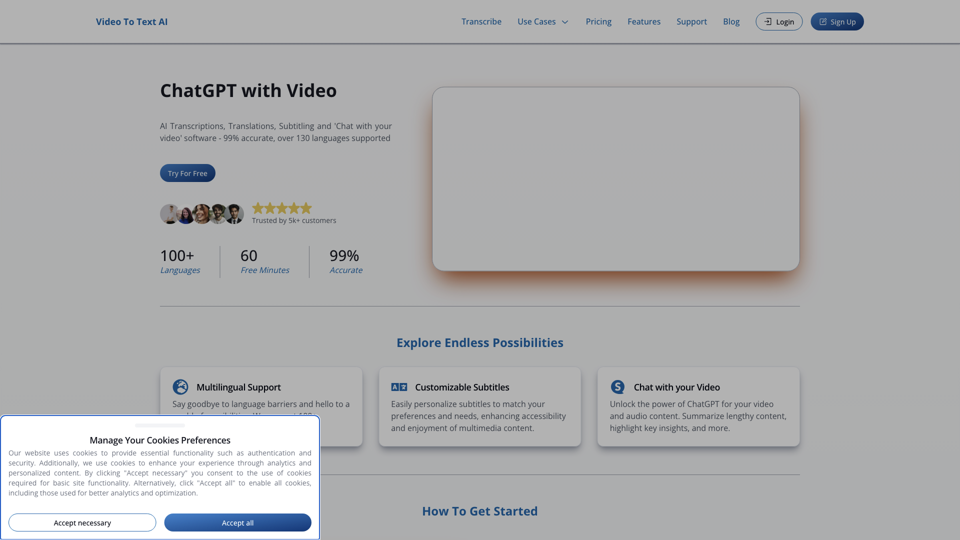Click the Try For Free button

[x=187, y=173]
